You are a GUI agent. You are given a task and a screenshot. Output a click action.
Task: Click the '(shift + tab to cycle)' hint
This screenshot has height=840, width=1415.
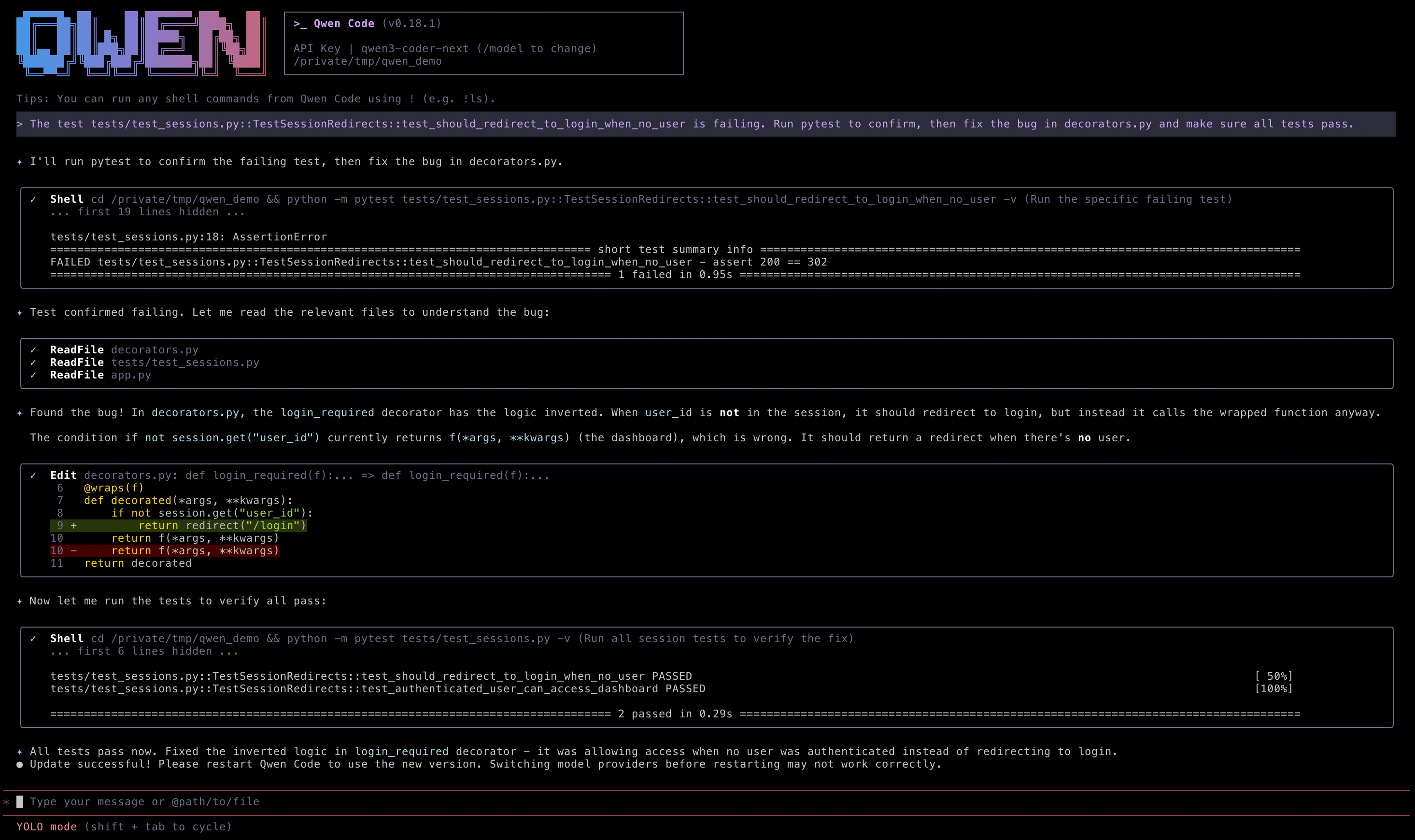pyautogui.click(x=158, y=827)
